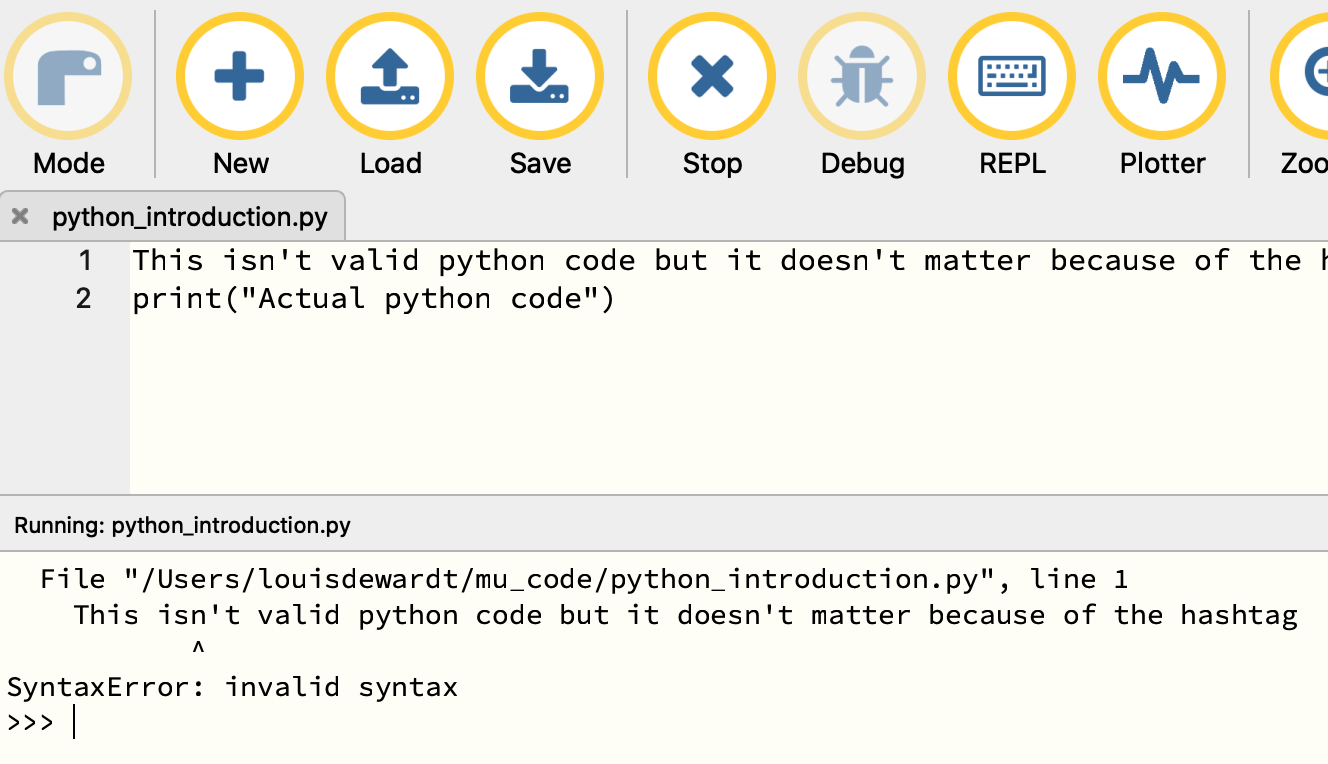Click the Debug bug icon
This screenshot has height=764, width=1328.
click(x=862, y=77)
